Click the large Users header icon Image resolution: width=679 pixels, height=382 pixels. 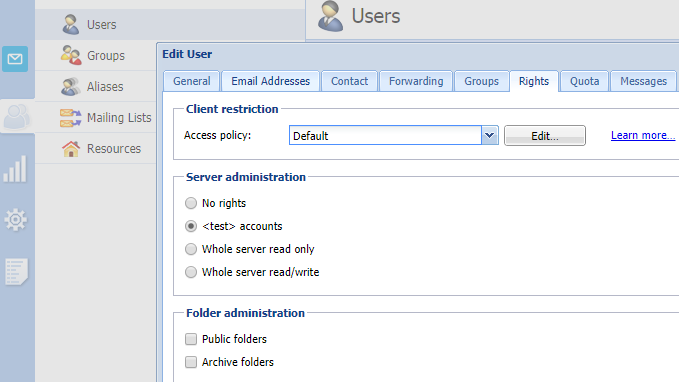pyautogui.click(x=330, y=16)
